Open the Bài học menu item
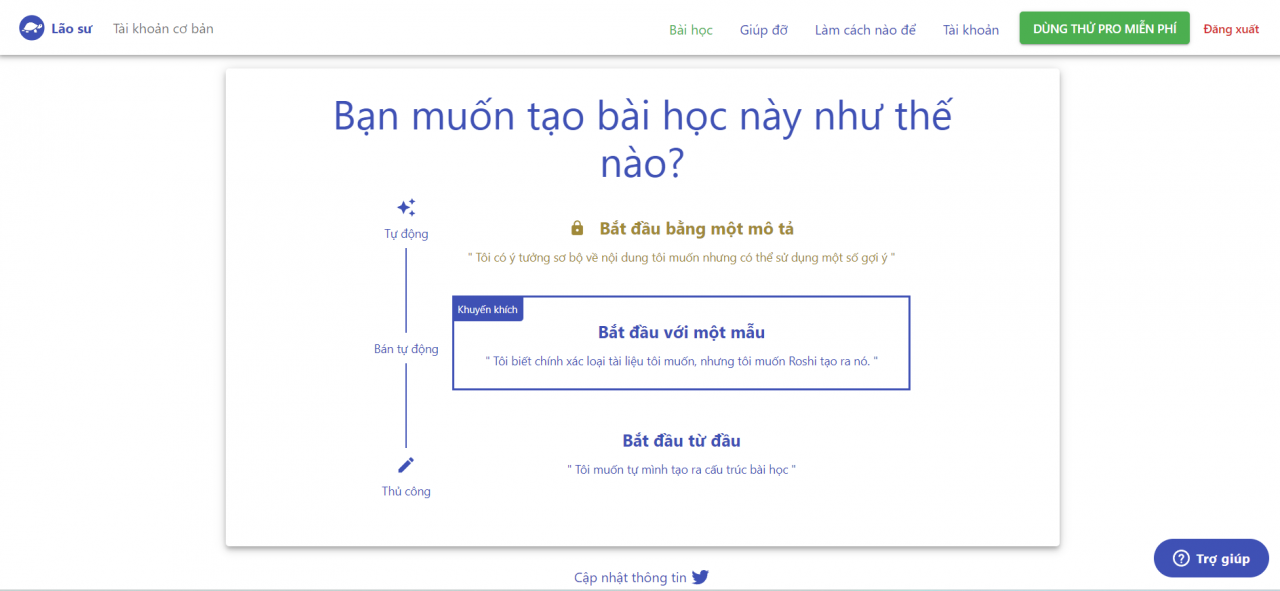The height and width of the screenshot is (591, 1280). tap(691, 30)
